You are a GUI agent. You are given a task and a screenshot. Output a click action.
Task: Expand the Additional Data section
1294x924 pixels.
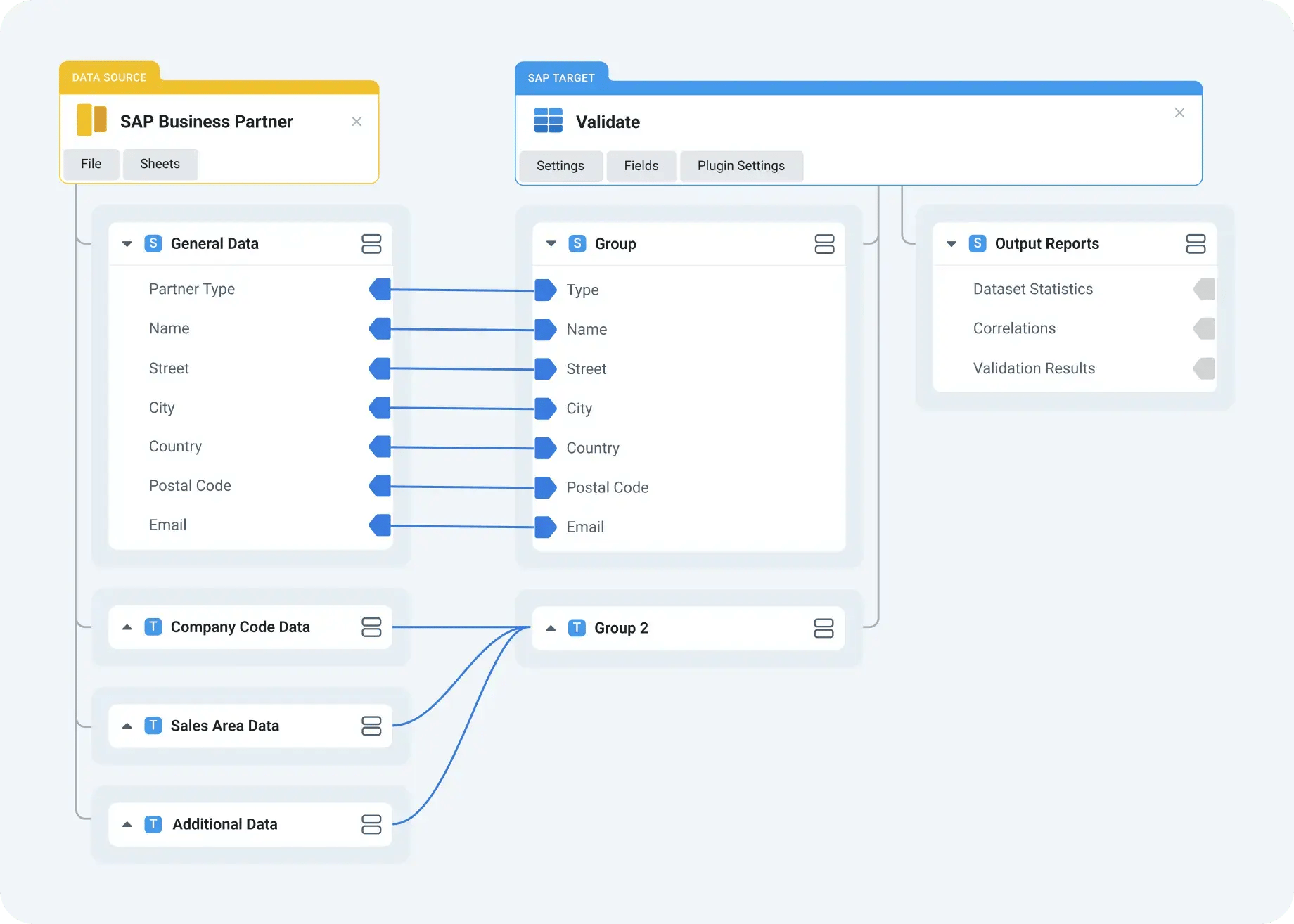[127, 824]
